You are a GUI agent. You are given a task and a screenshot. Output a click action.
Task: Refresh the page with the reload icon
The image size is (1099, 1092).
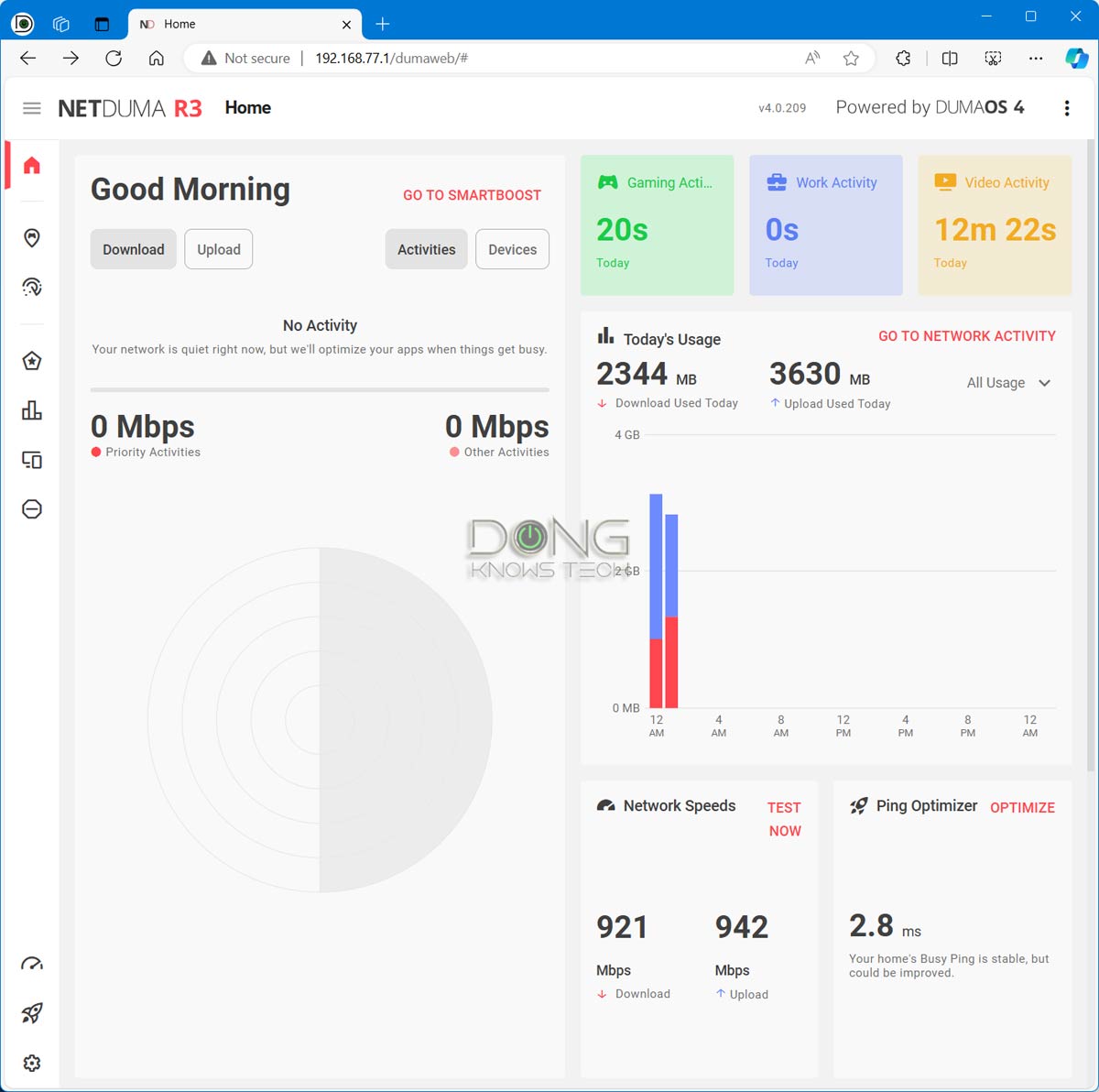tap(114, 58)
